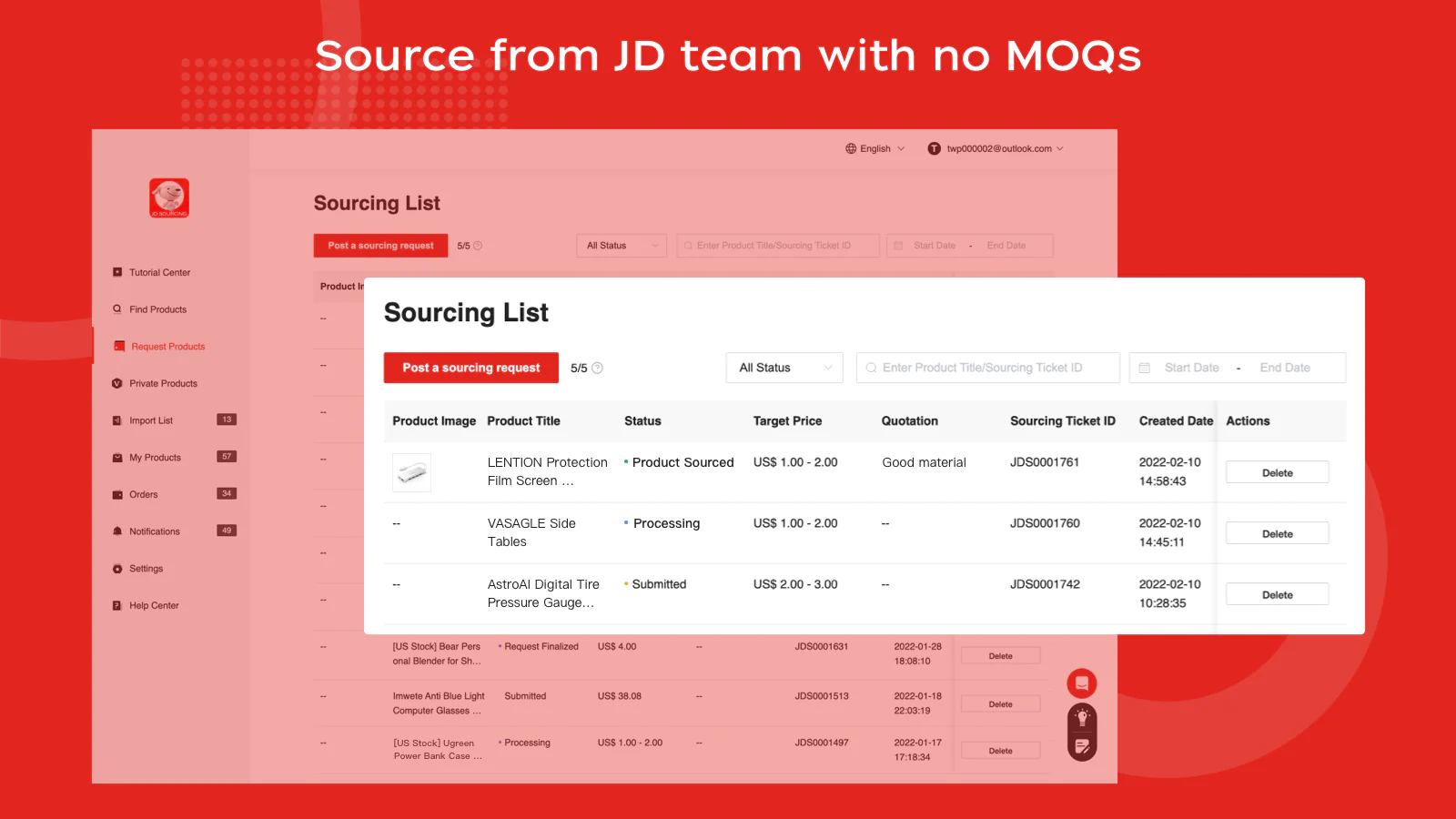Viewport: 1456px width, 819px height.
Task: Click the Orders icon in sidebar
Action: coord(117,495)
